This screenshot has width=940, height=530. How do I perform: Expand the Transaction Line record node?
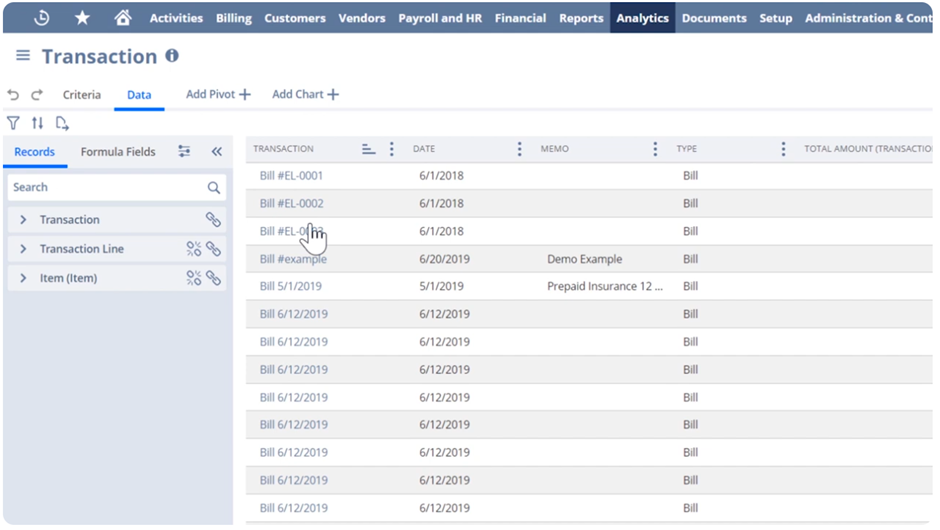point(23,249)
